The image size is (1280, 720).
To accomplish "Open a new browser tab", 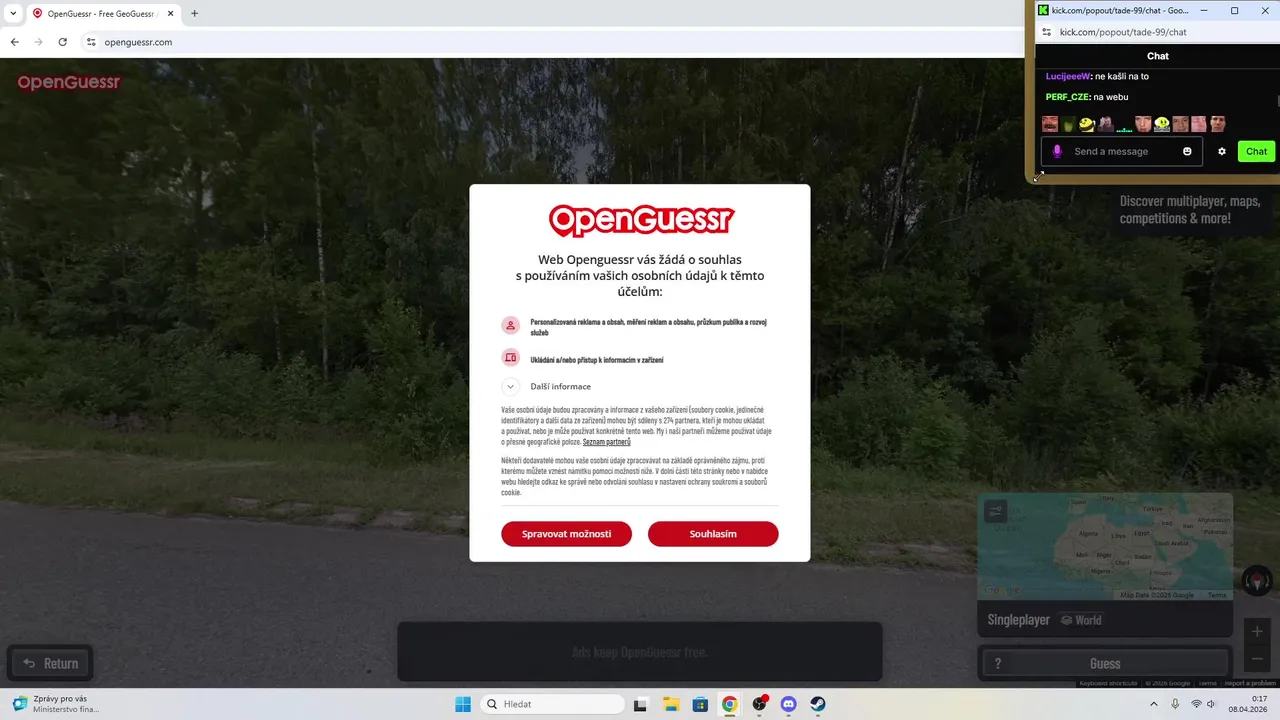I will 194,13.
